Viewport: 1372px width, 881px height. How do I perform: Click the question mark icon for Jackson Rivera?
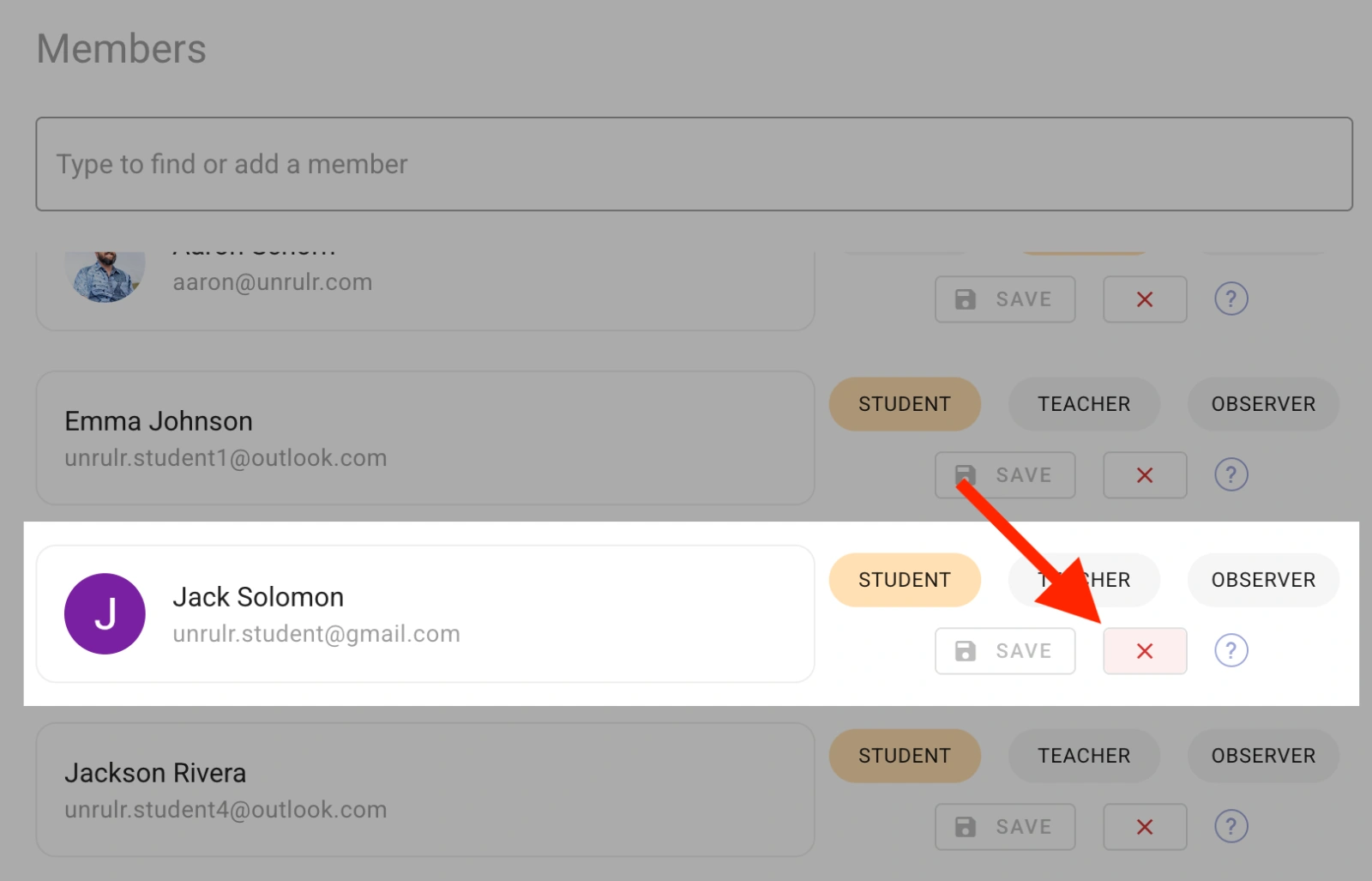[1231, 827]
